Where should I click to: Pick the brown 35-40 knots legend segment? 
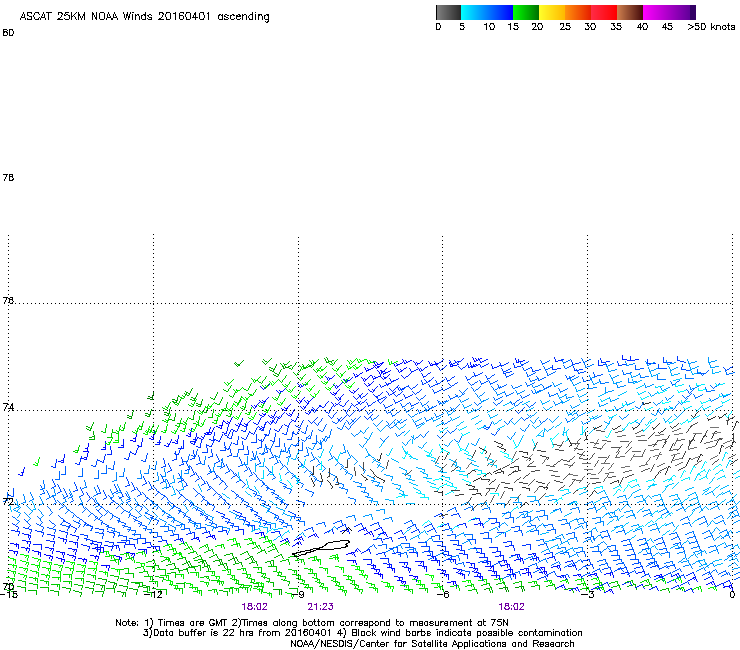630,12
